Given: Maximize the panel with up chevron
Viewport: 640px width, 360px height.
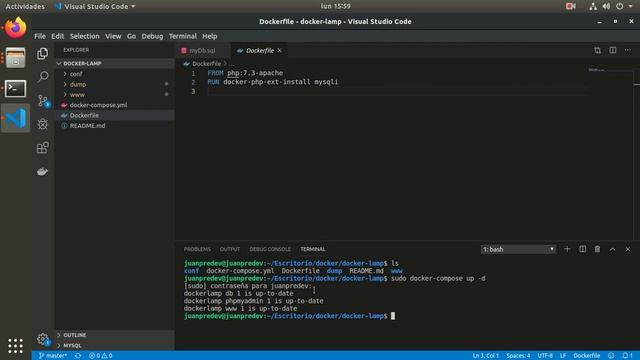Looking at the screenshot, I should 613,249.
